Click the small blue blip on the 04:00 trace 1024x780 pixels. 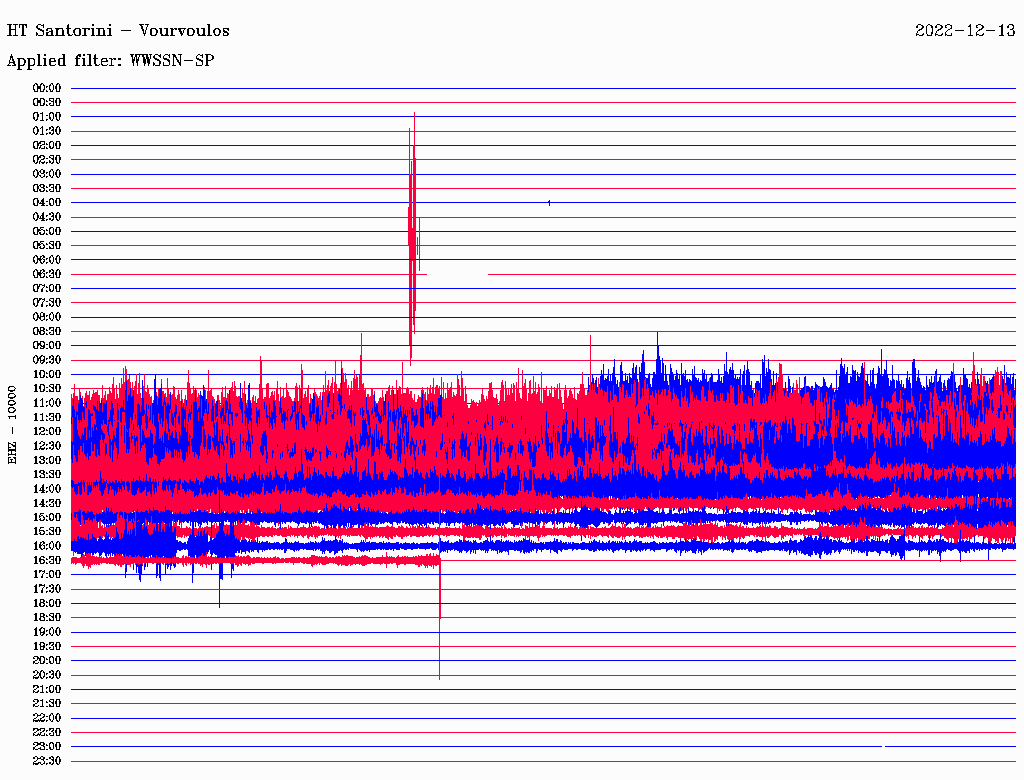coord(549,202)
